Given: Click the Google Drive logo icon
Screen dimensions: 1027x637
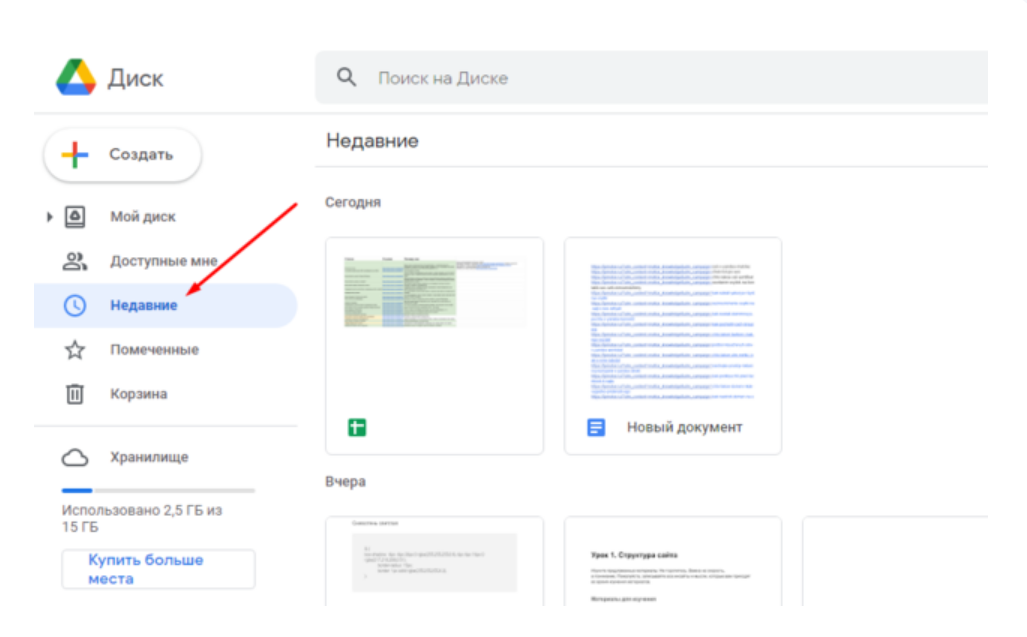Looking at the screenshot, I should [x=75, y=78].
